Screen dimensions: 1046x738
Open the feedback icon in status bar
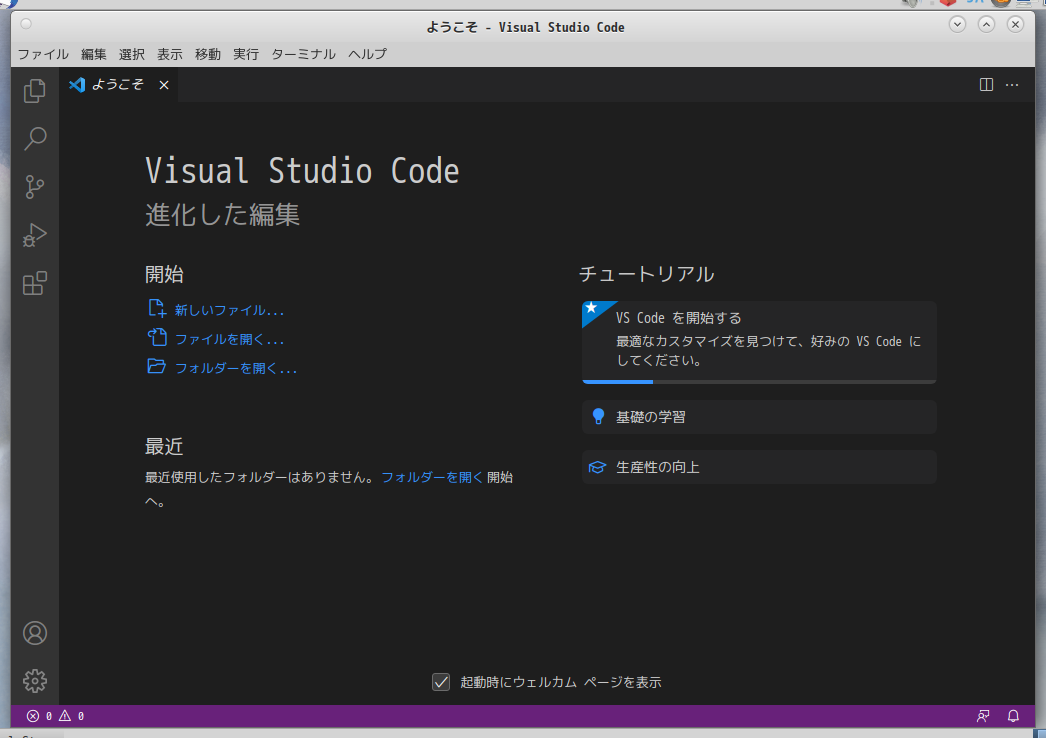point(983,716)
